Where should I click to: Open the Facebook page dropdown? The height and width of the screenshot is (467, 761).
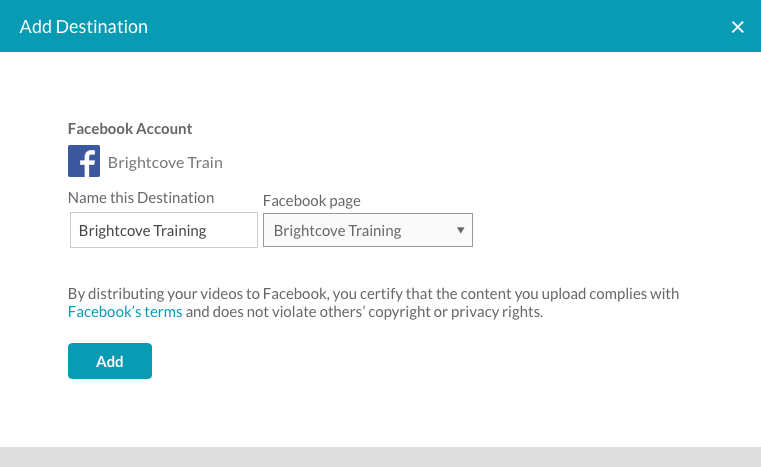click(x=367, y=230)
